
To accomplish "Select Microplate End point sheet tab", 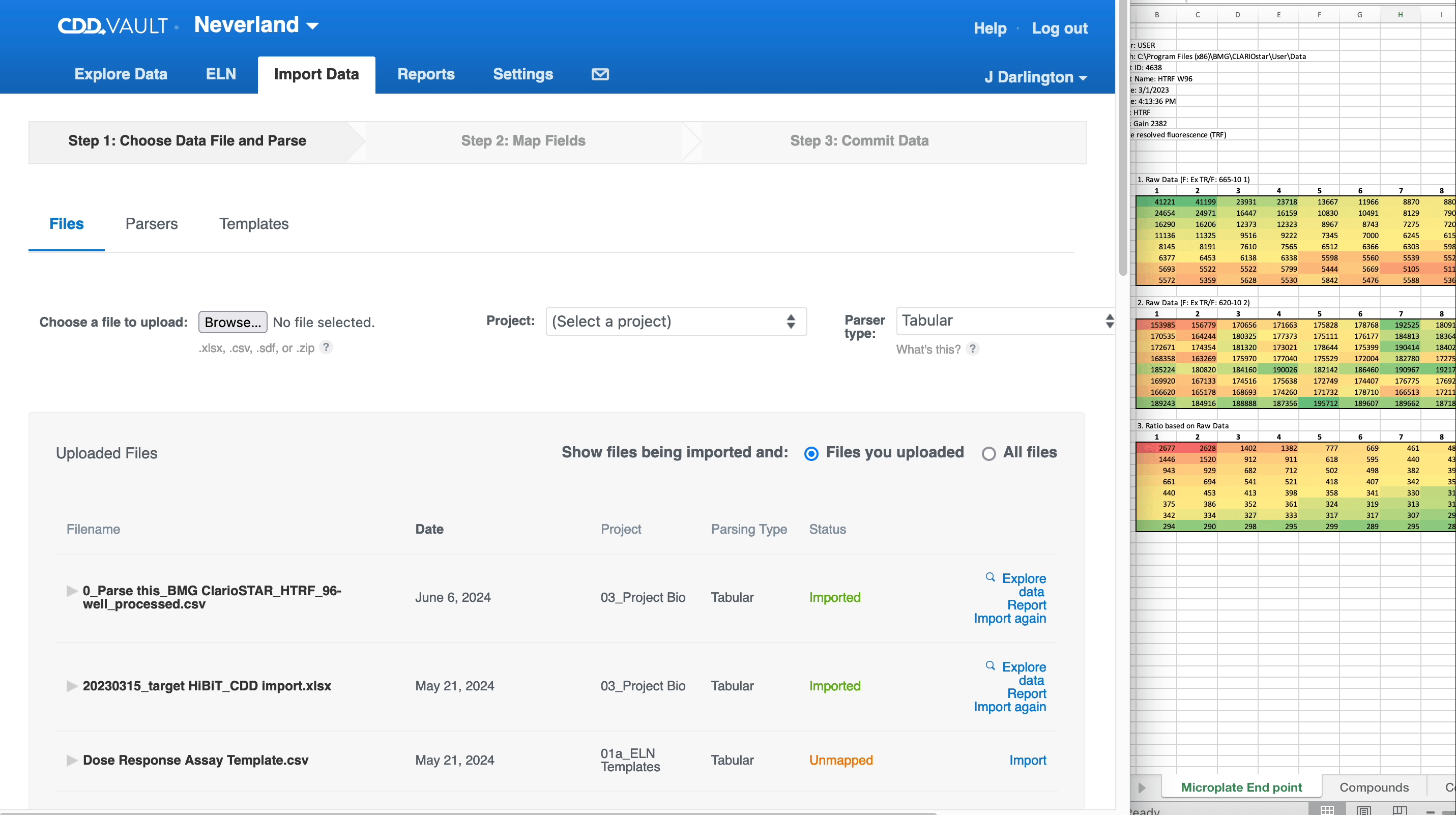I will tap(1241, 788).
